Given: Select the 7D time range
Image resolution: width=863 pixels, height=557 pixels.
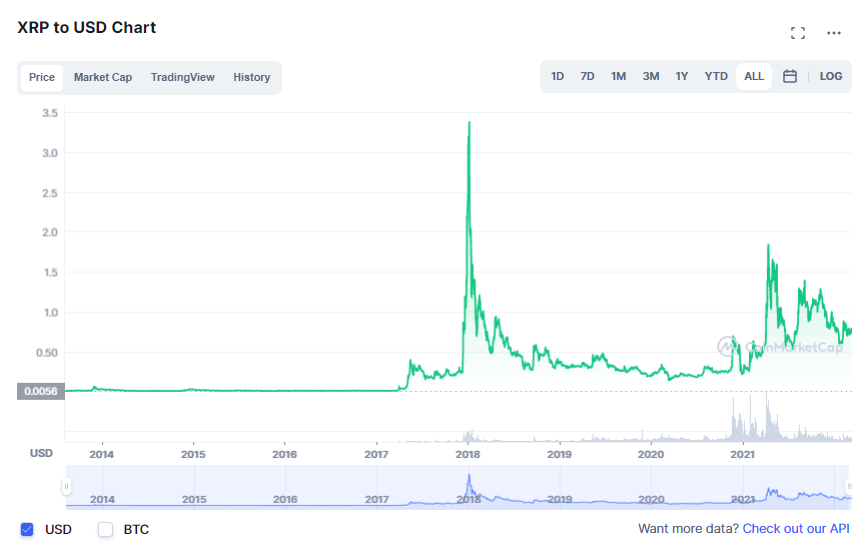Looking at the screenshot, I should click(587, 77).
